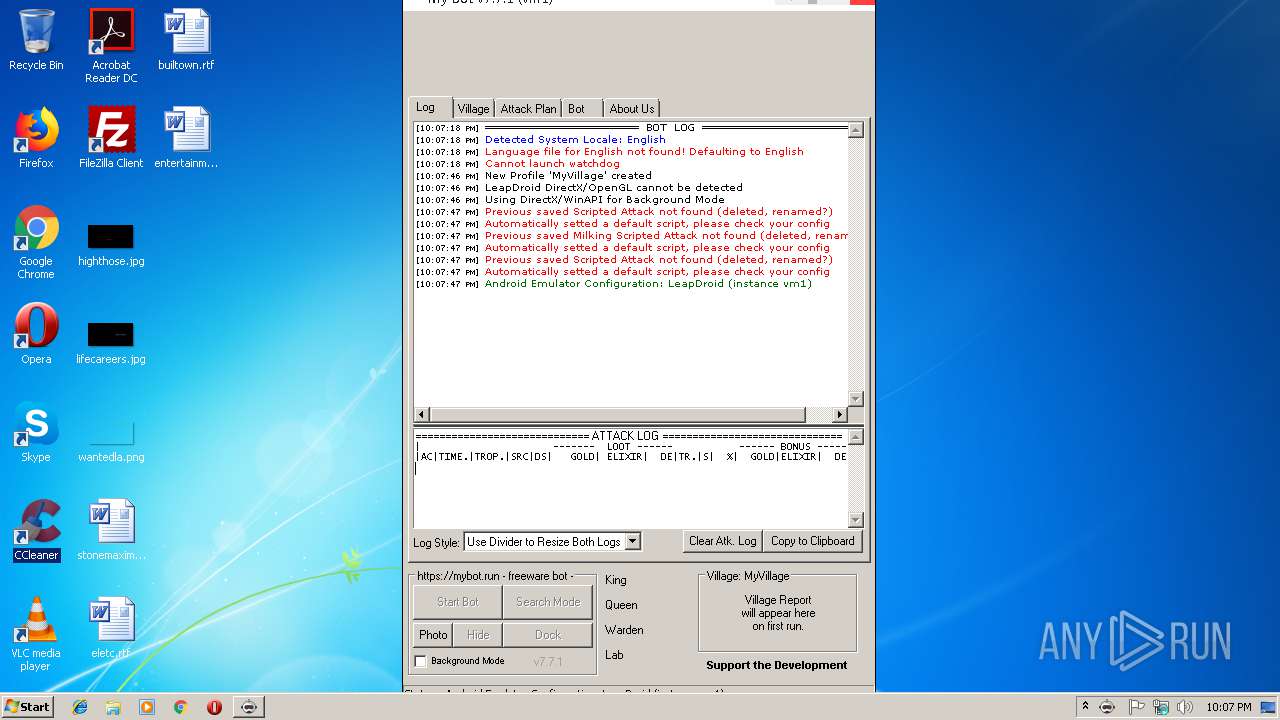Click bot log horizontal scrollbar thumb
1280x720 pixels.
point(618,414)
